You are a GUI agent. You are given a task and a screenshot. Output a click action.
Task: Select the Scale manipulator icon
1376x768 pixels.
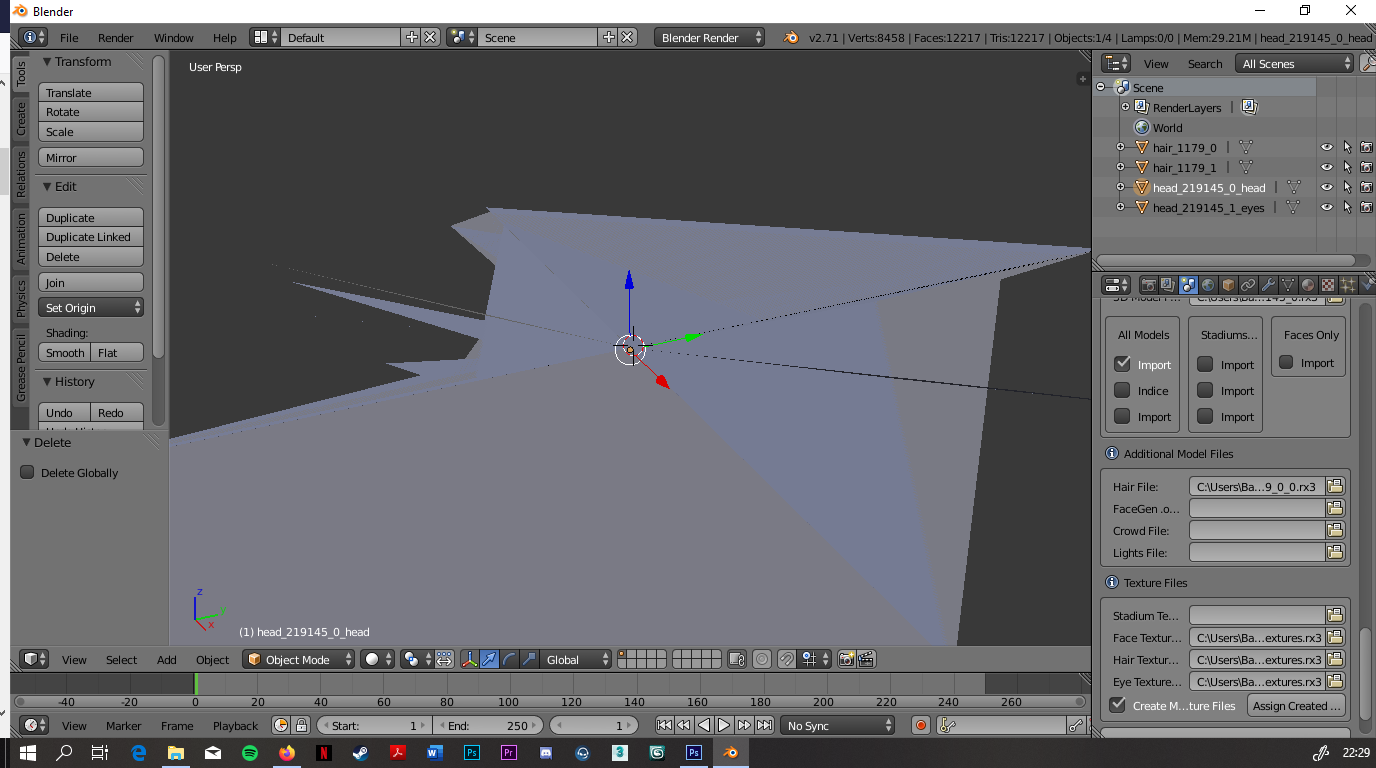(x=529, y=659)
